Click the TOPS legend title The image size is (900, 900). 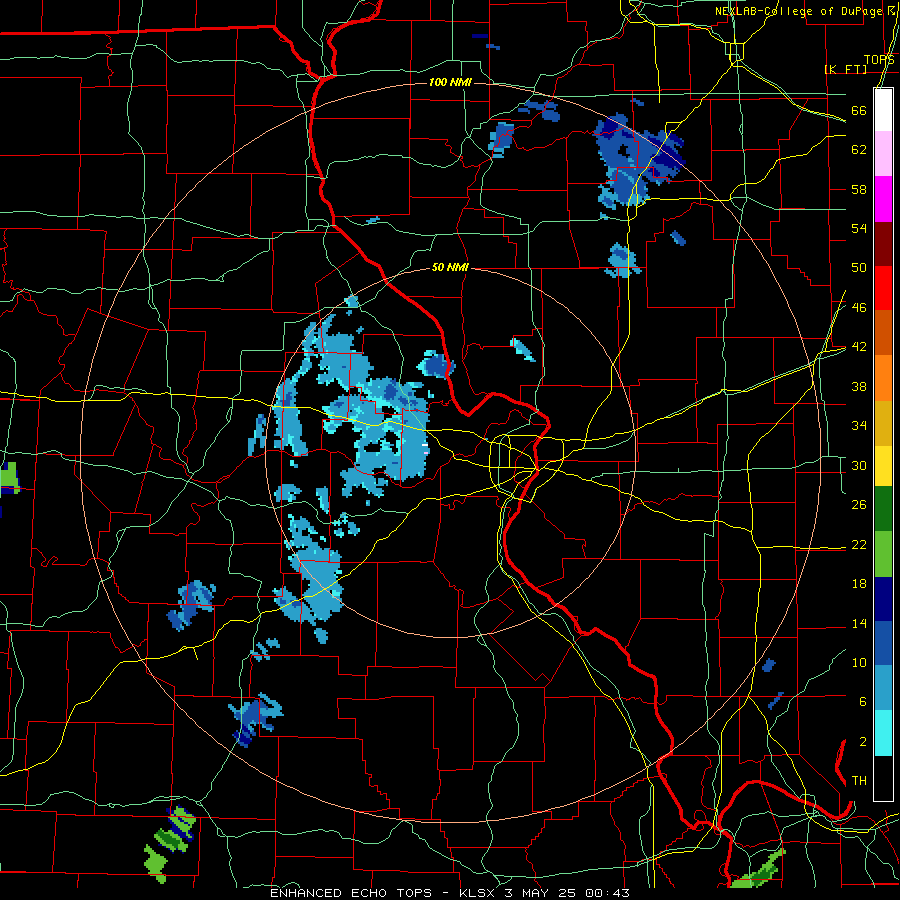pyautogui.click(x=879, y=60)
